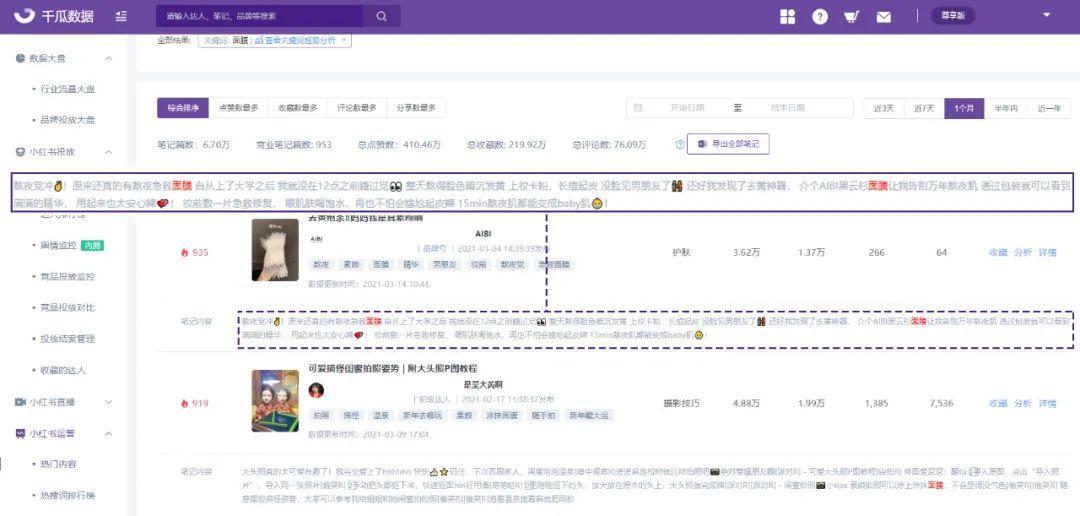
Task: Open the mail messages icon
Action: point(884,17)
